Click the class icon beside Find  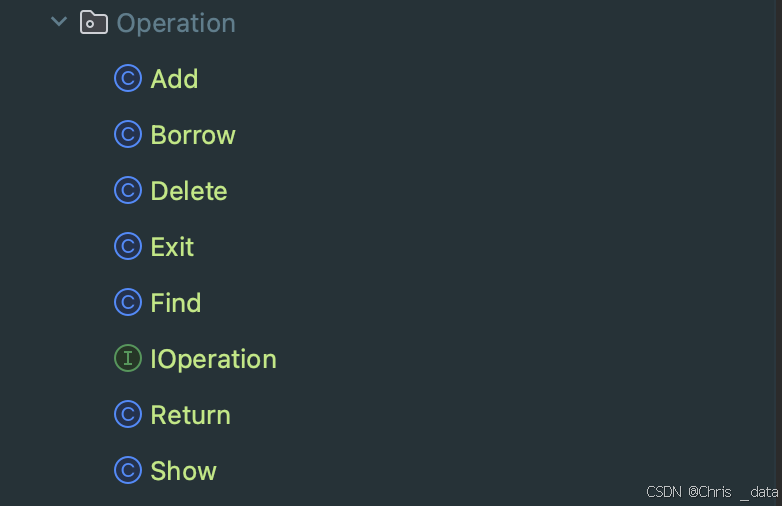(128, 302)
